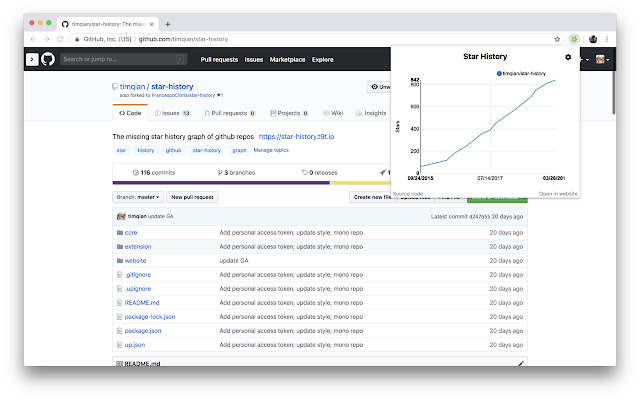The width and height of the screenshot is (640, 400).
Task: Click the timqian owner link
Action: coord(132,87)
